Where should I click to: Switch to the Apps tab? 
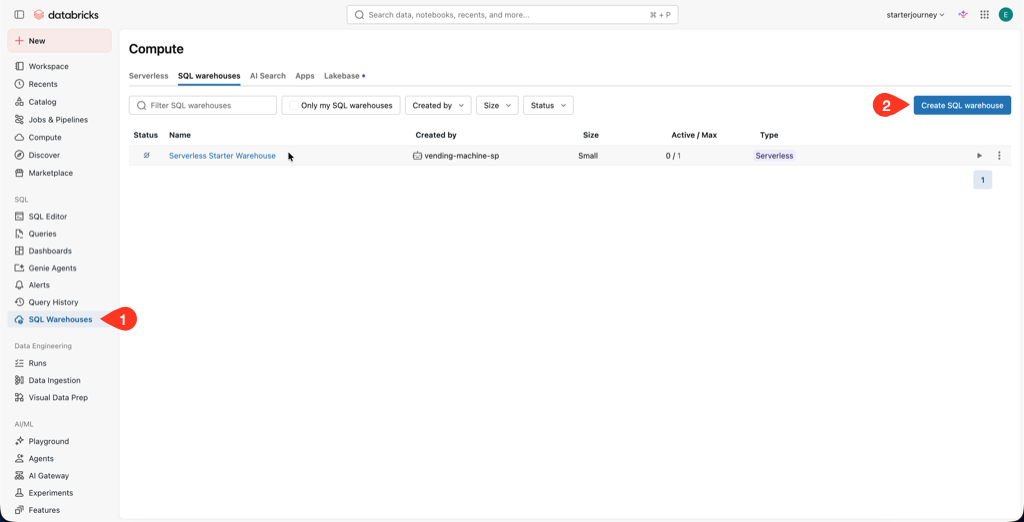(305, 76)
